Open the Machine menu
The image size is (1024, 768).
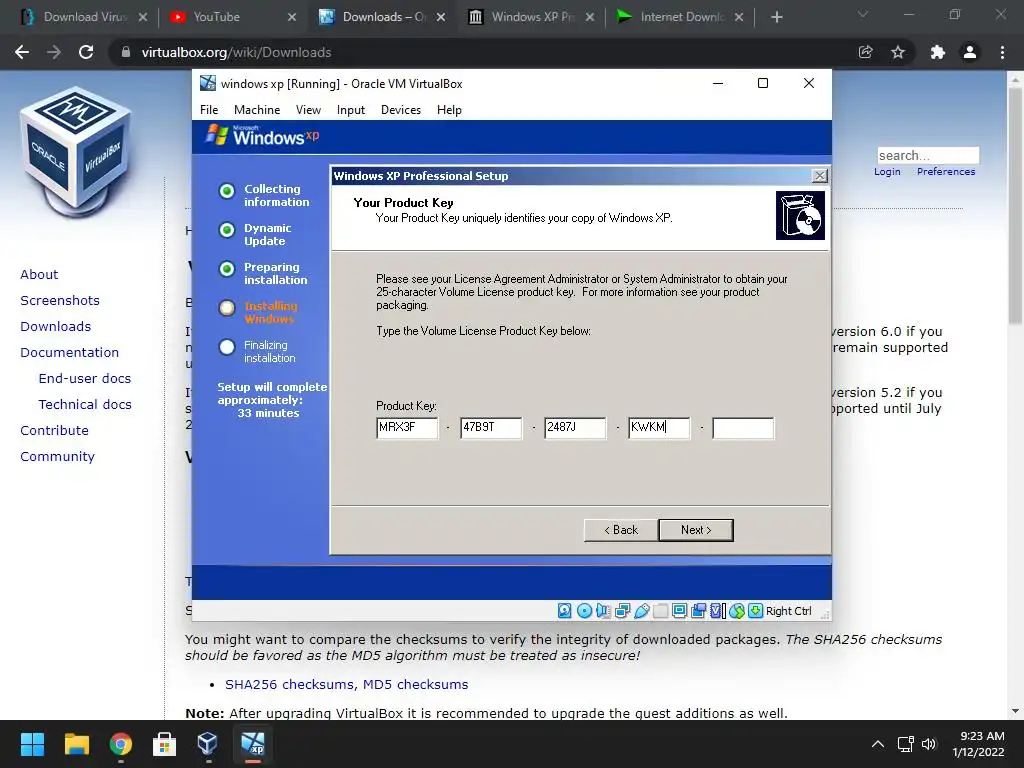(257, 110)
